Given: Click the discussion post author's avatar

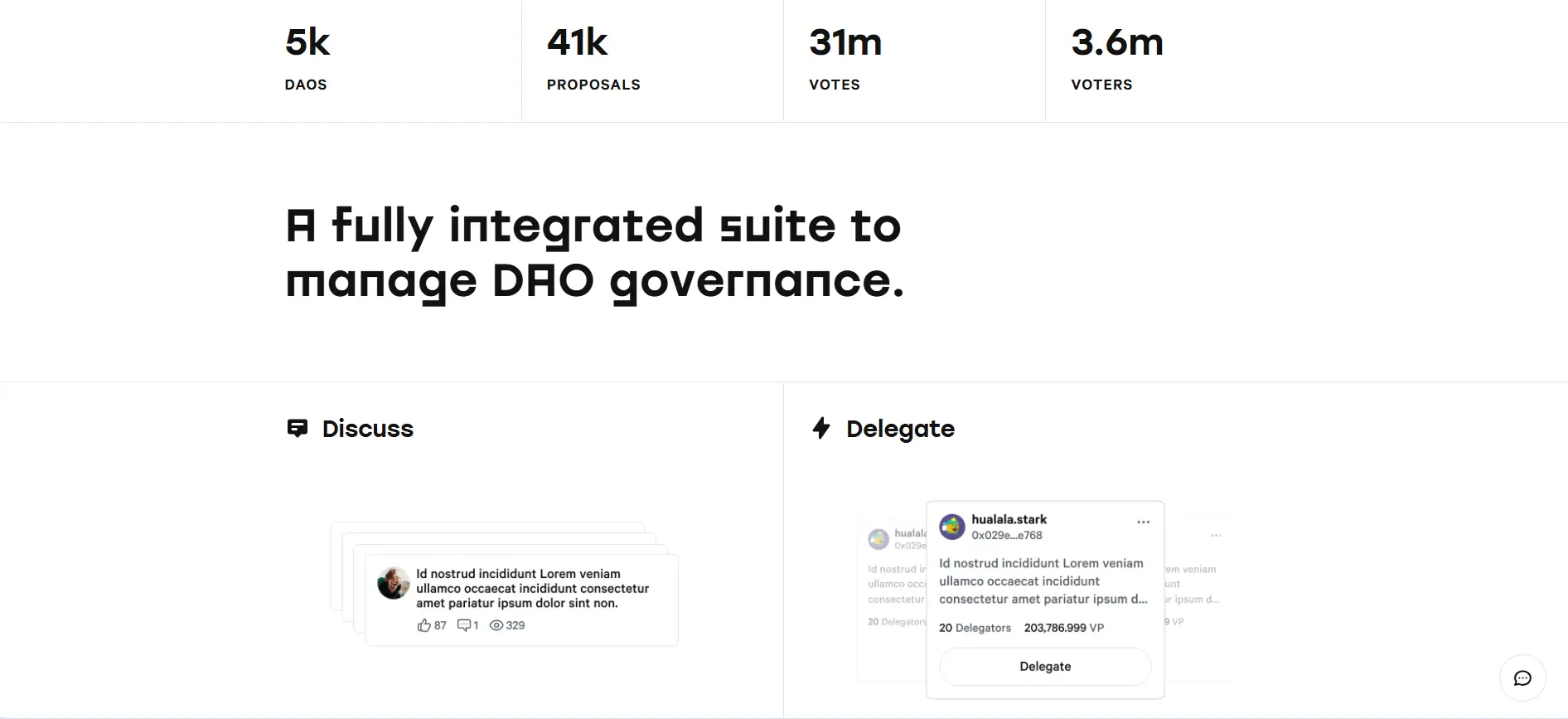Looking at the screenshot, I should (x=393, y=583).
